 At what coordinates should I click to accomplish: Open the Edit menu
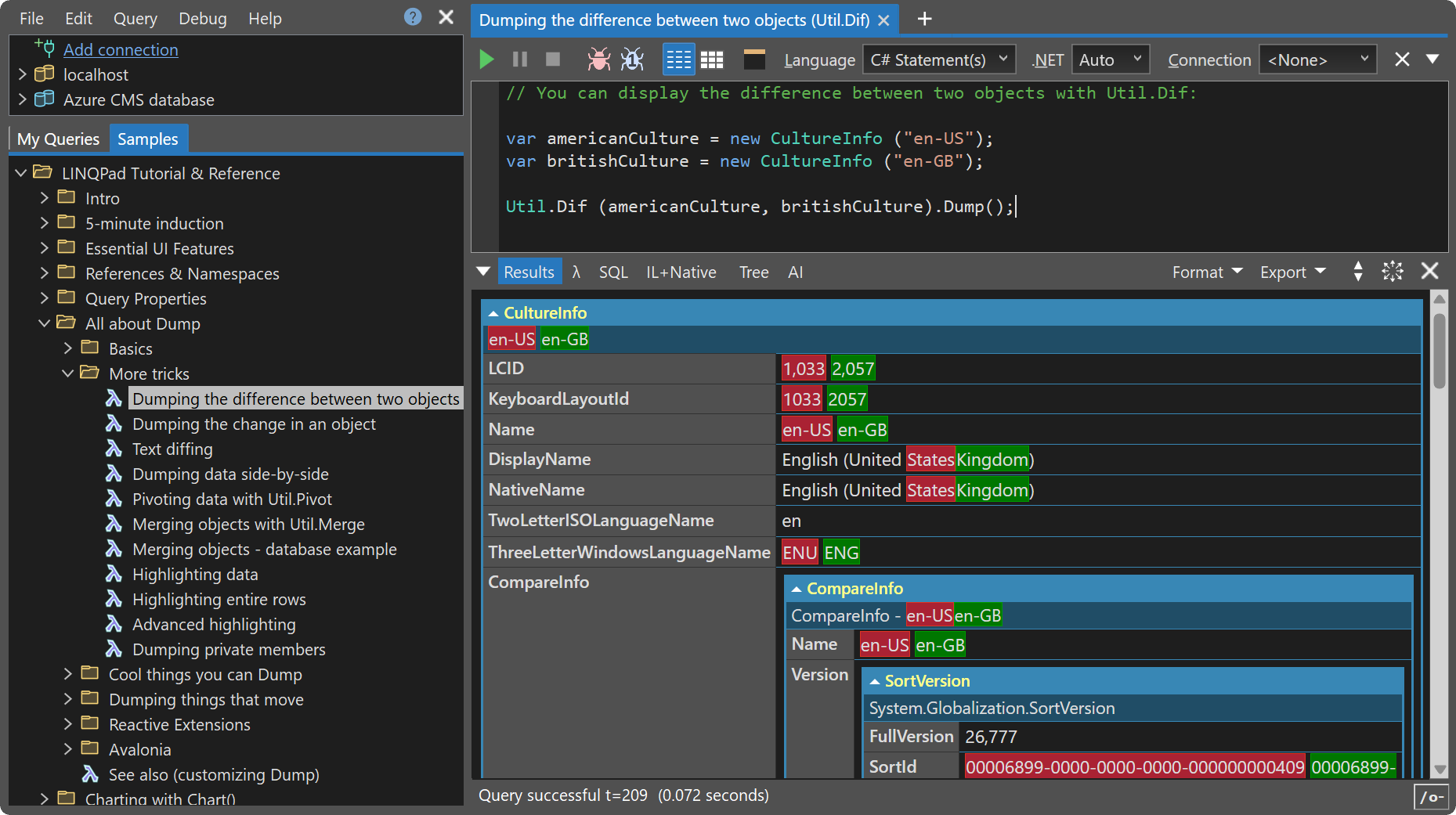tap(78, 18)
